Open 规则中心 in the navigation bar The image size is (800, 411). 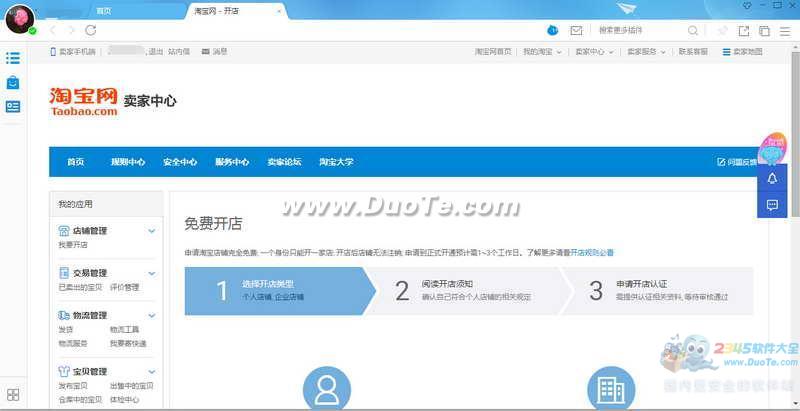point(128,162)
